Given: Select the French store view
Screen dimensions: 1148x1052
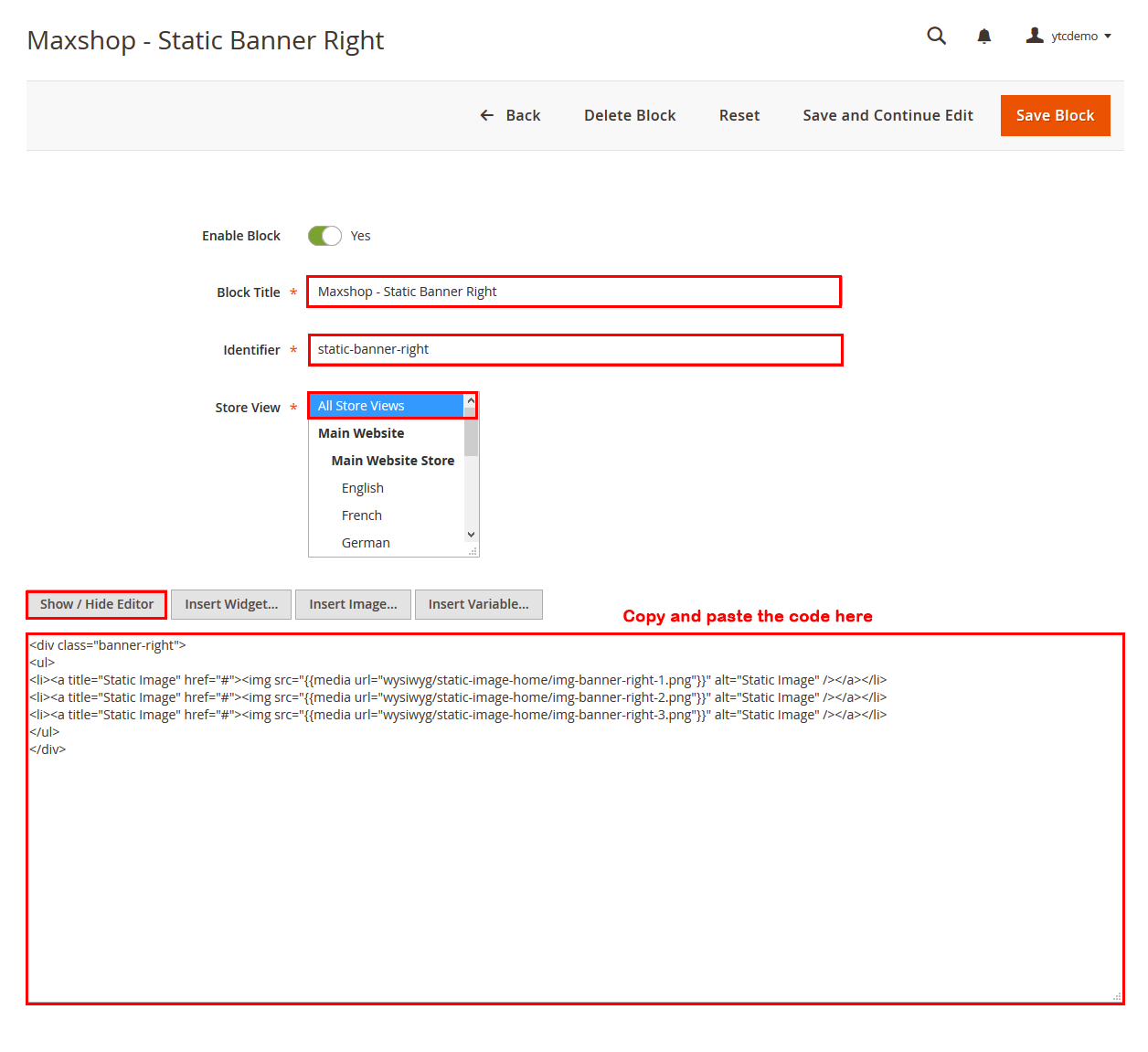Looking at the screenshot, I should [362, 515].
